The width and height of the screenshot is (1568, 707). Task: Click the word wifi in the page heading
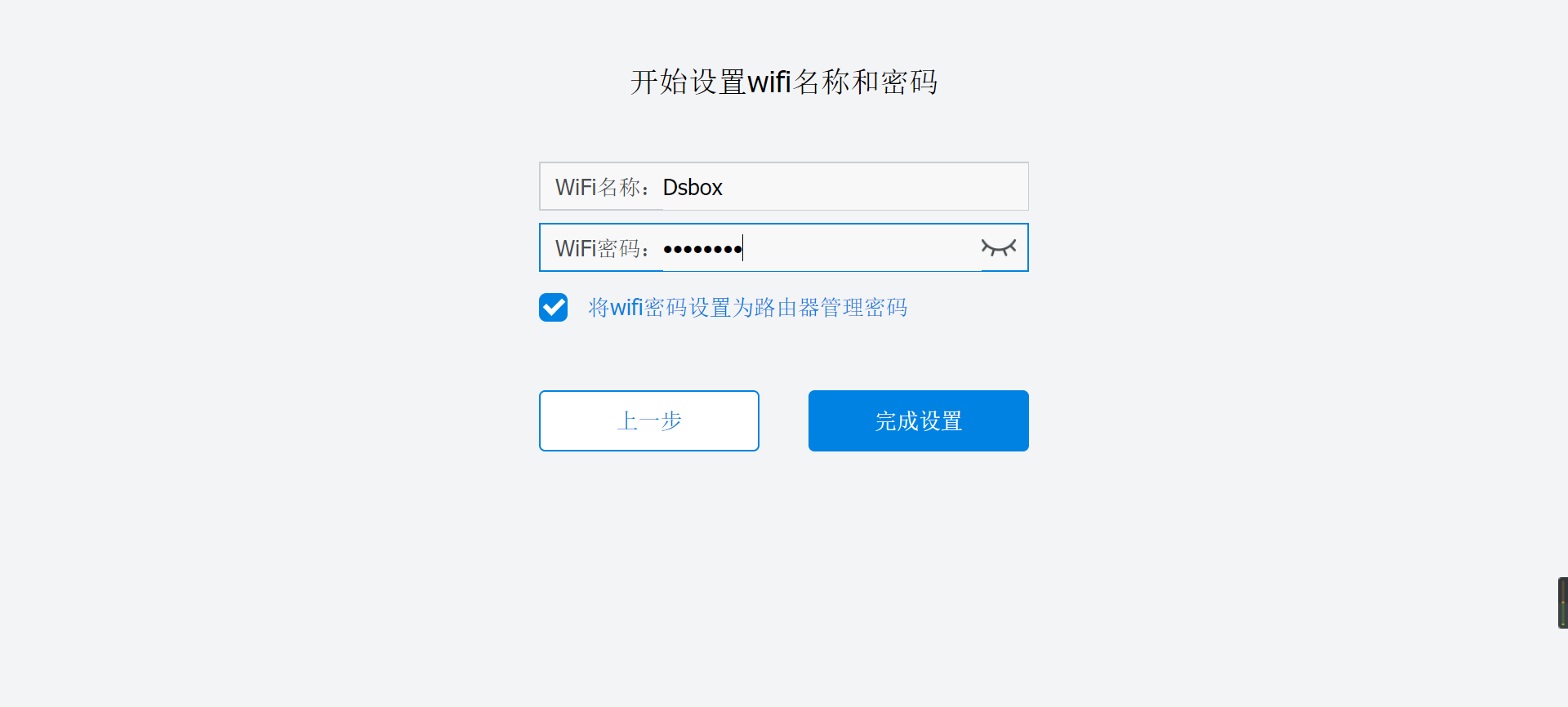point(769,82)
